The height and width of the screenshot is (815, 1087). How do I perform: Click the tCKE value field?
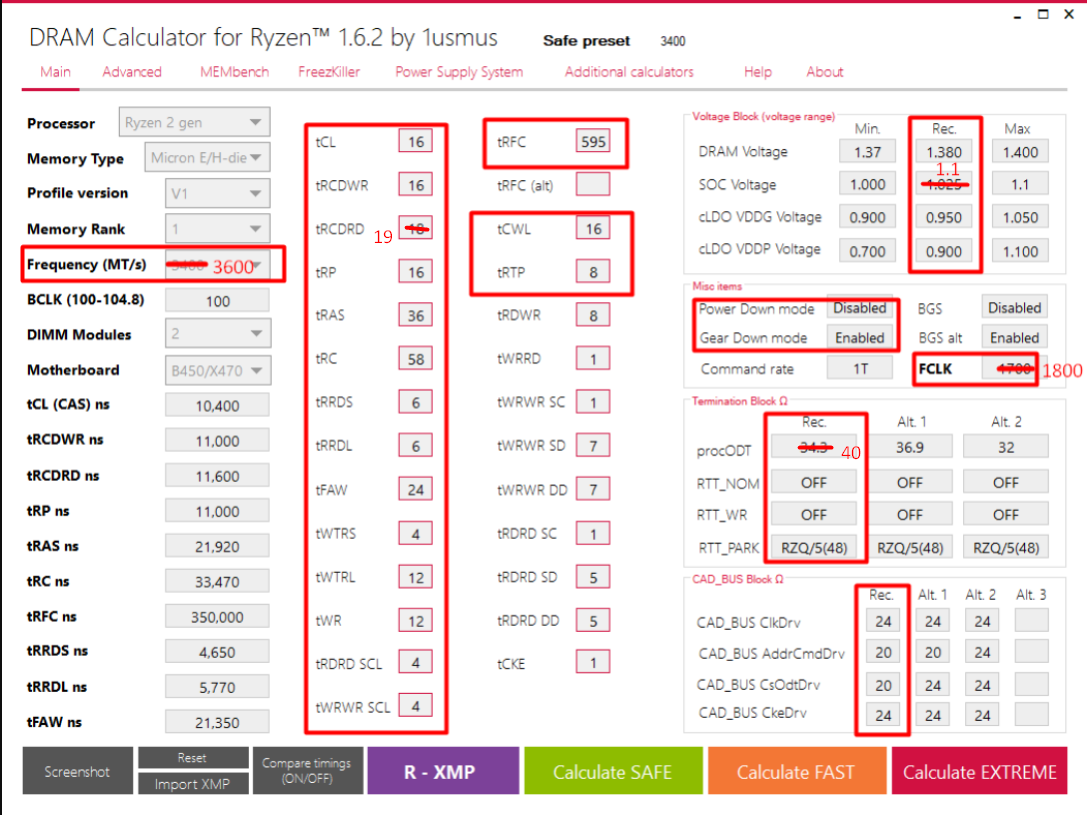[x=593, y=663]
